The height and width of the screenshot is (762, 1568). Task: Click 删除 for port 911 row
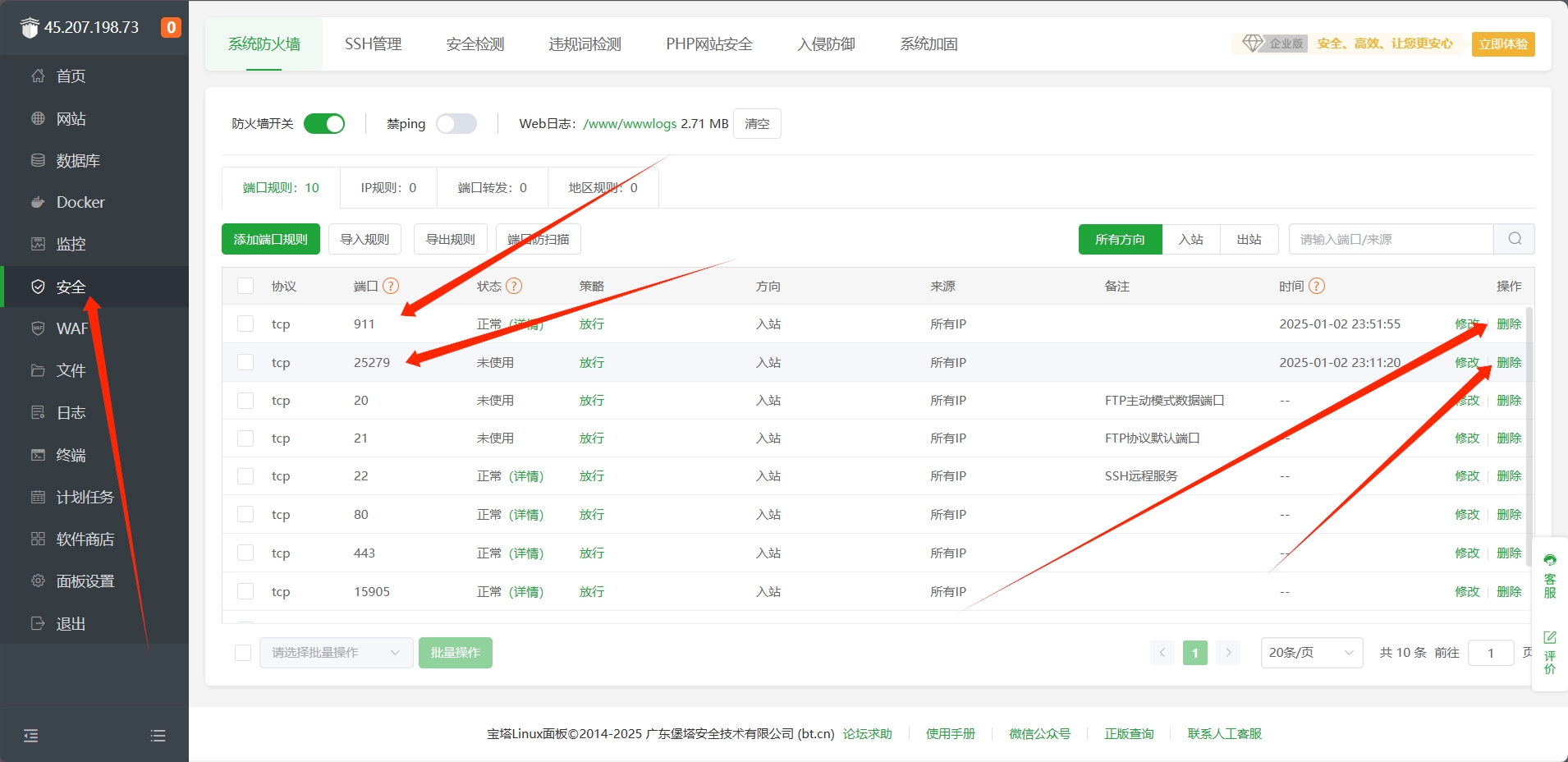(1509, 324)
